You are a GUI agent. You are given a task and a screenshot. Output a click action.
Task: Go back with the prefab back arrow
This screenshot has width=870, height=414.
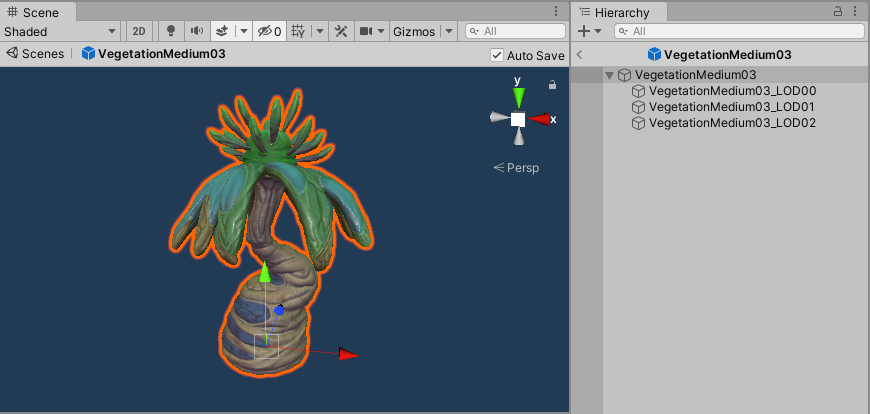pyautogui.click(x=581, y=55)
